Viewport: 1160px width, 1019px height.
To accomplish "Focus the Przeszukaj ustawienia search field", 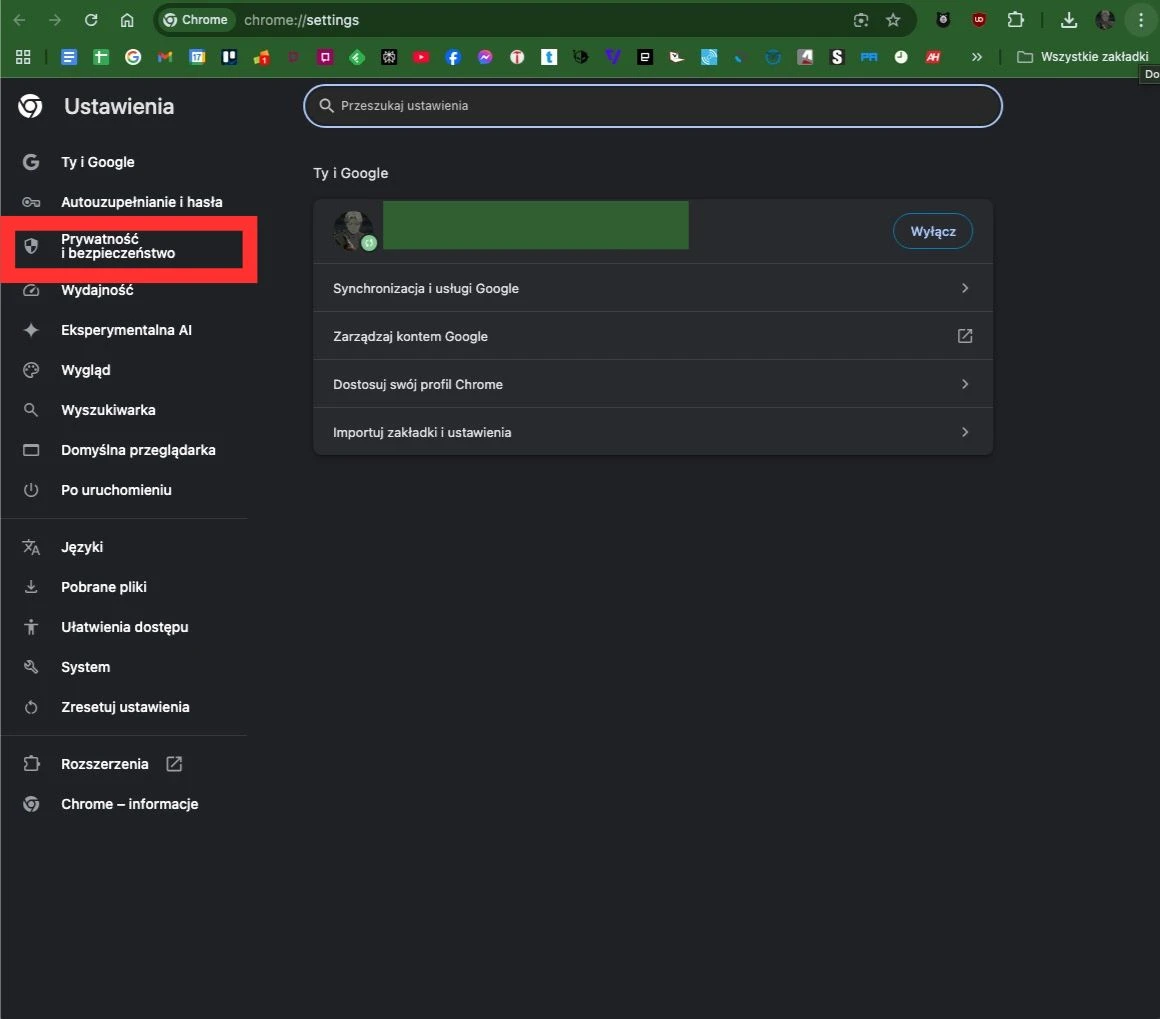I will coord(652,106).
